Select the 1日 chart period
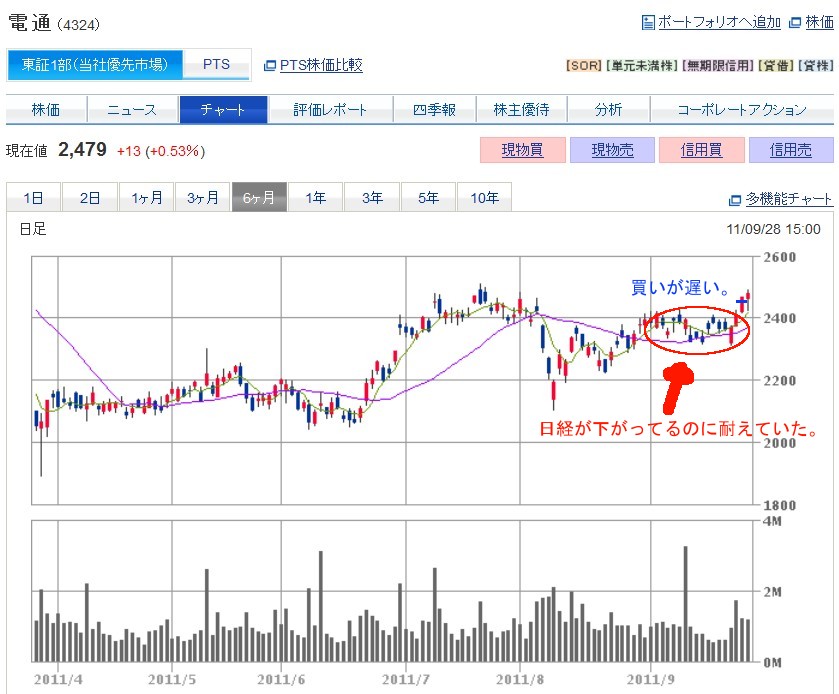The width and height of the screenshot is (839, 694). 33,197
